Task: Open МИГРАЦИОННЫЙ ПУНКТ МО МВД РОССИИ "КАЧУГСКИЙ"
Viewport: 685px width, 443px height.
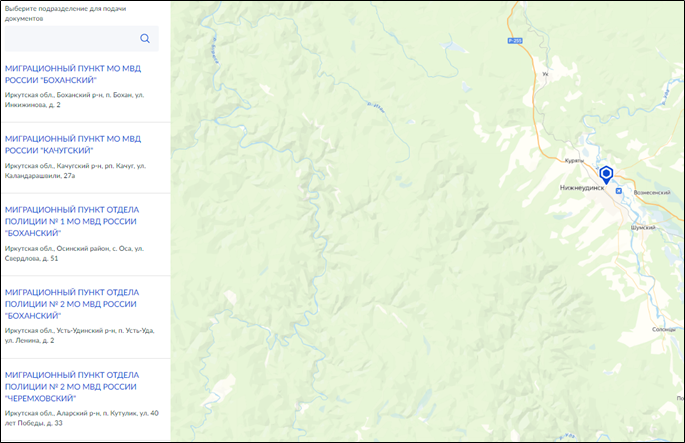Action: coord(73,145)
